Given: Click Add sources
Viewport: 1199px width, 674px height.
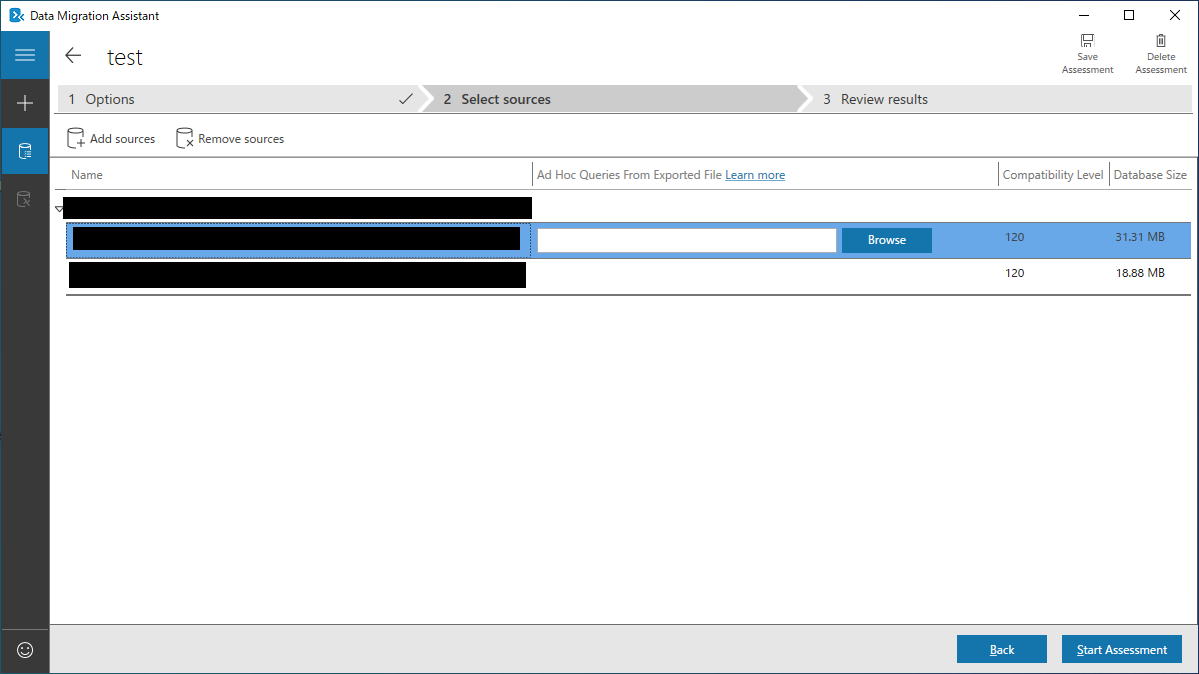Looking at the screenshot, I should (111, 138).
